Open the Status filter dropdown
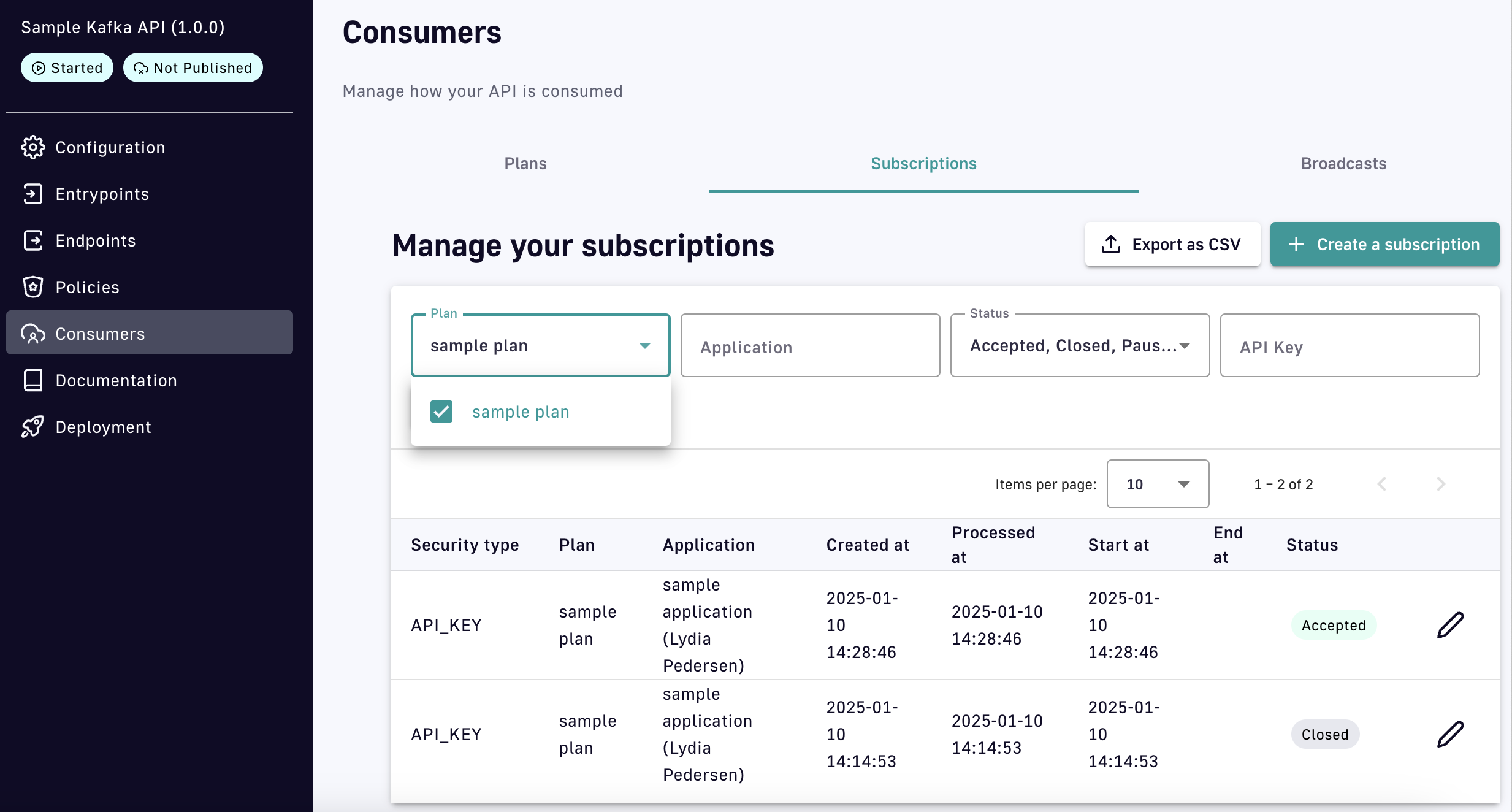The width and height of the screenshot is (1512, 812). [1079, 346]
